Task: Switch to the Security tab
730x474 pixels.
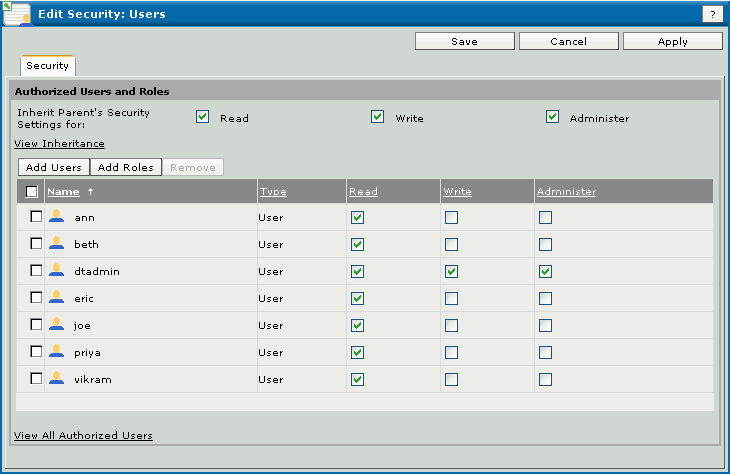Action: point(47,66)
